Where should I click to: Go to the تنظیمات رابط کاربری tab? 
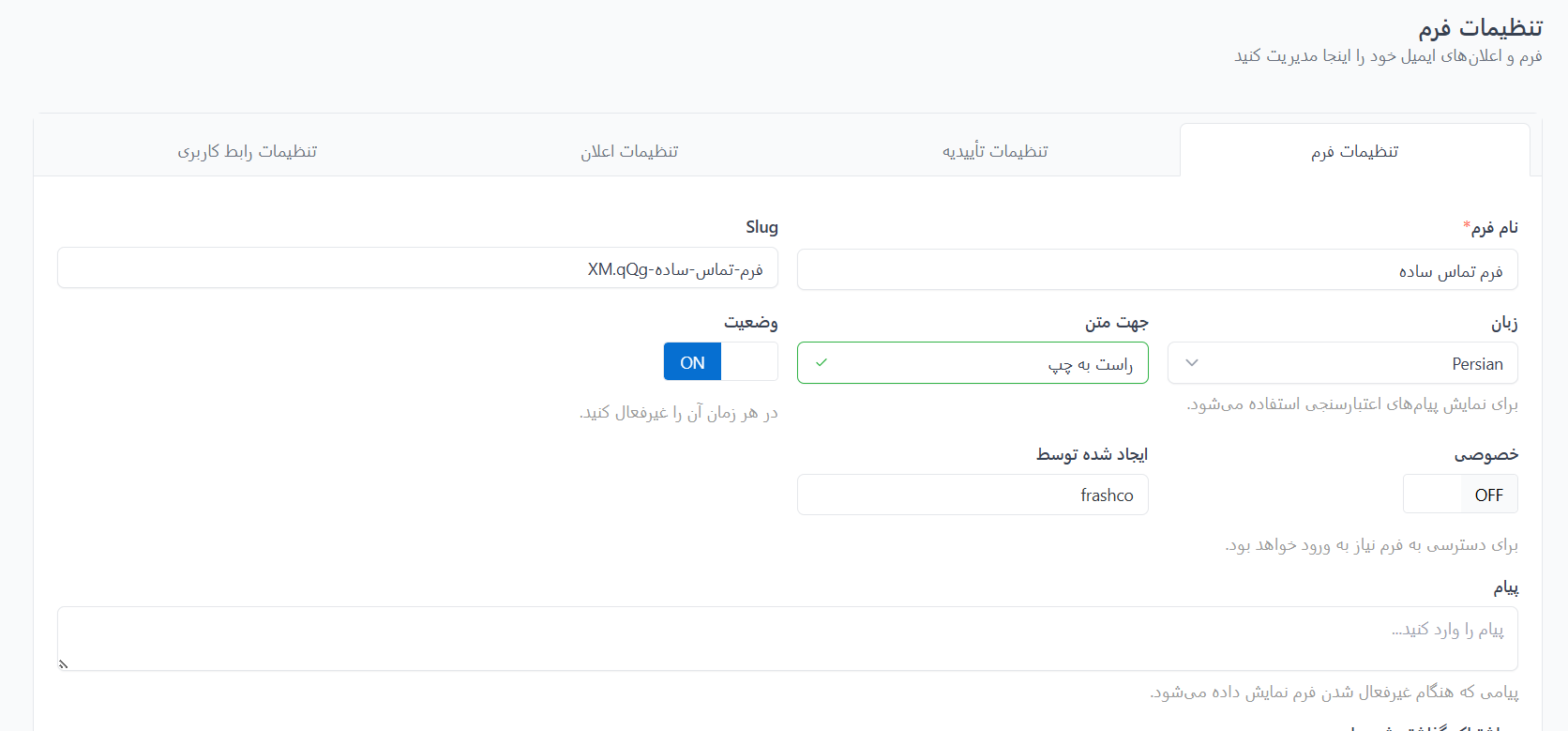[248, 151]
